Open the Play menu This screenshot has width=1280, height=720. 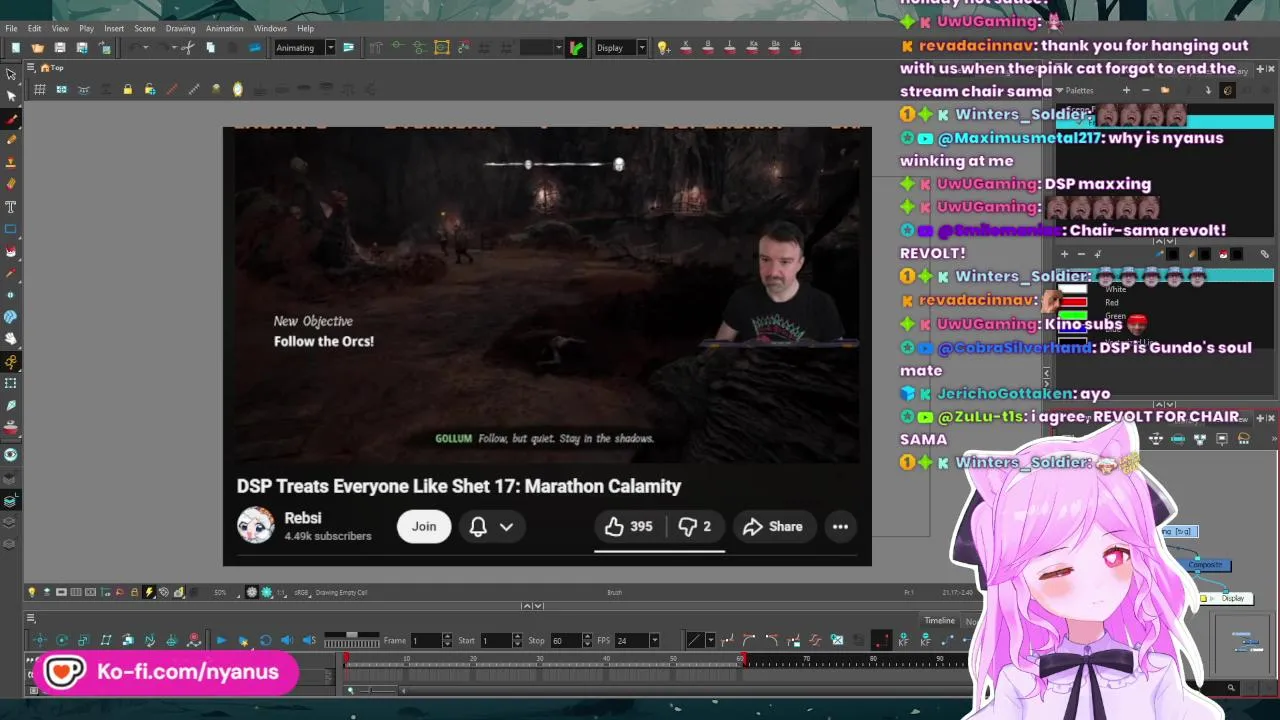[86, 28]
